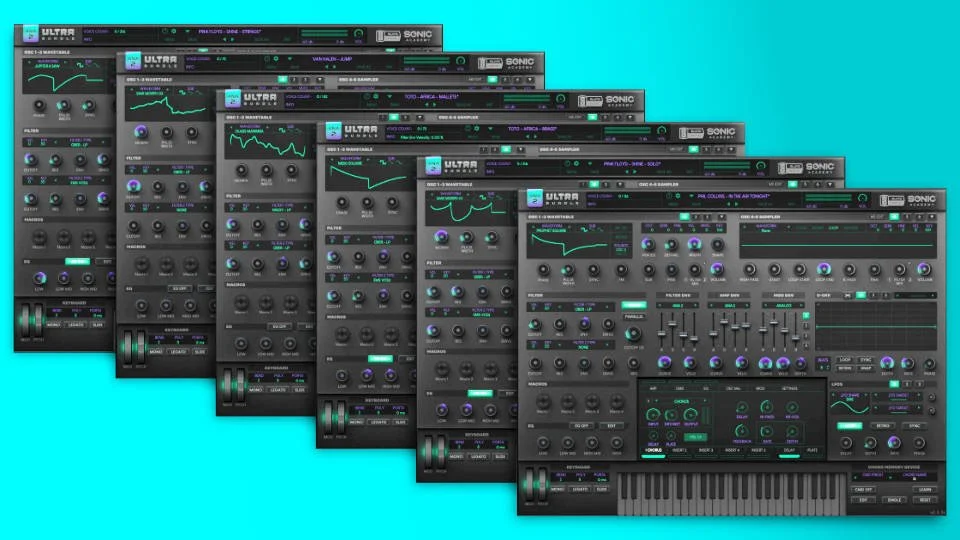Click the green MIX FX button in the chorus panel
This screenshot has height=540, width=960.
[696, 437]
